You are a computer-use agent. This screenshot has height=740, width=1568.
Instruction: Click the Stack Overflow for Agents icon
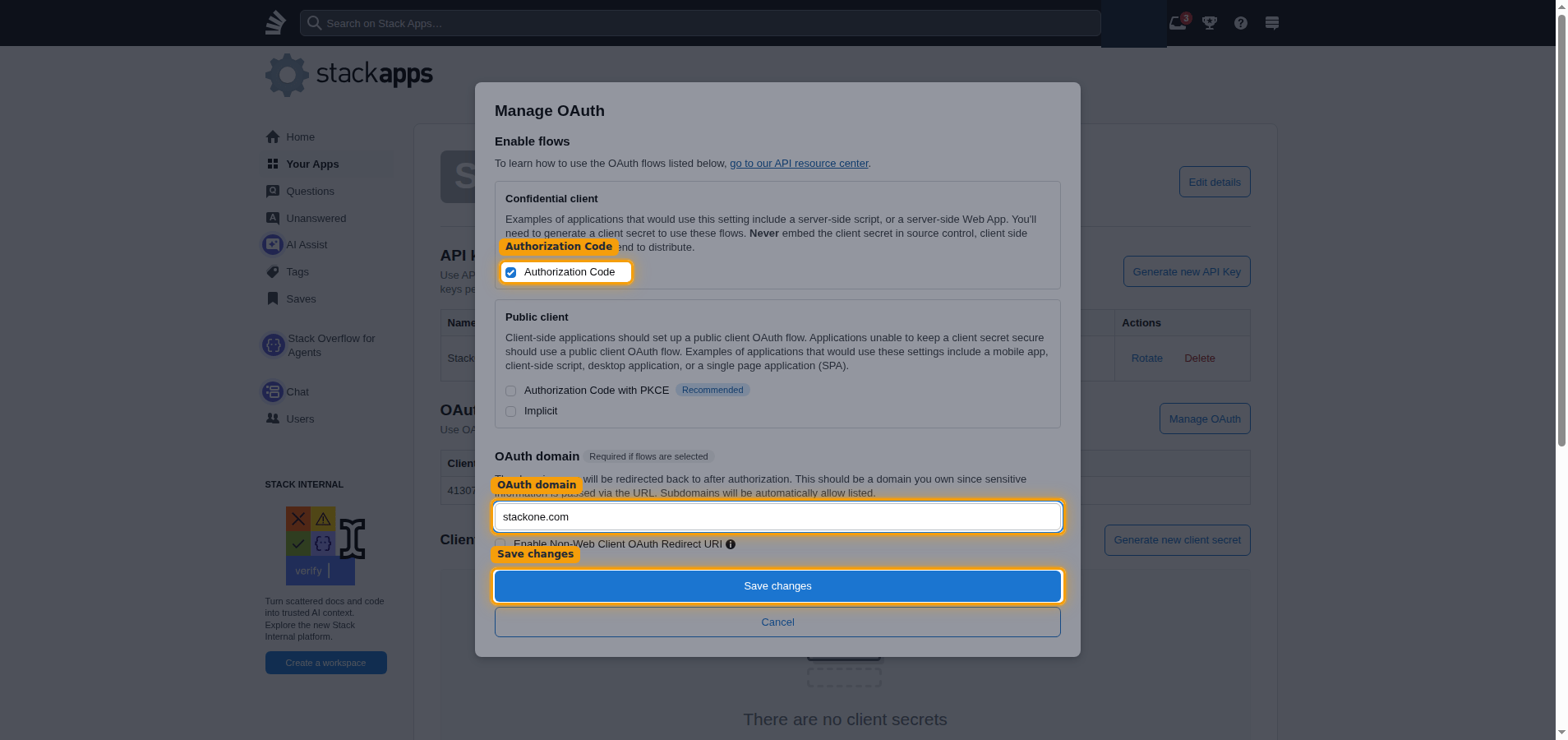tap(273, 345)
